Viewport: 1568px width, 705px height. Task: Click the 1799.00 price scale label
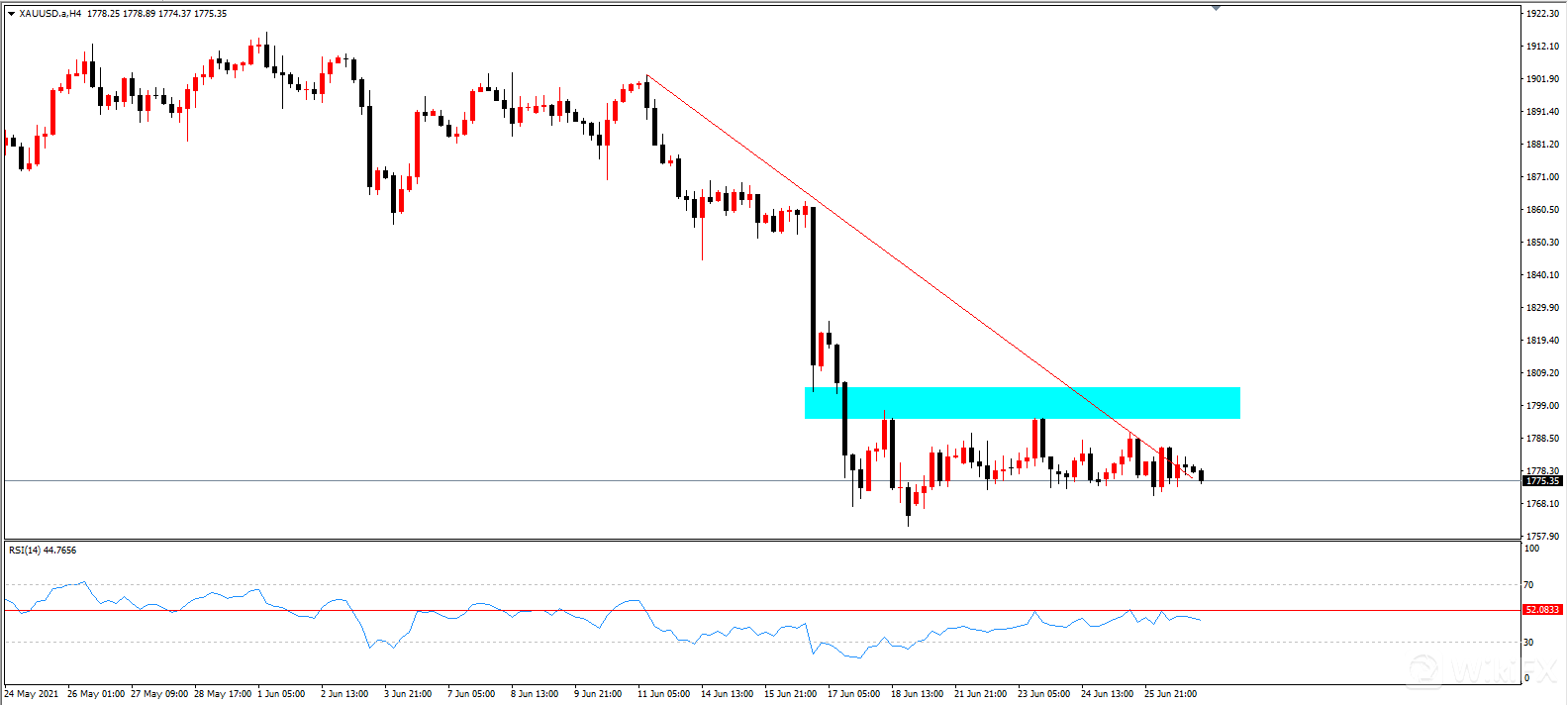pyautogui.click(x=1542, y=406)
